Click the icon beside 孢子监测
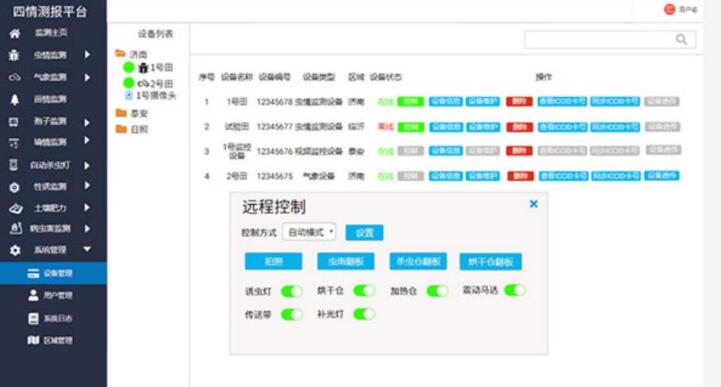The height and width of the screenshot is (387, 721). (14, 122)
